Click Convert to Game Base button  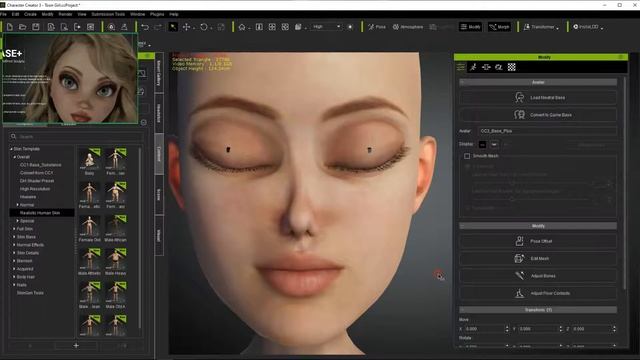[x=538, y=115]
